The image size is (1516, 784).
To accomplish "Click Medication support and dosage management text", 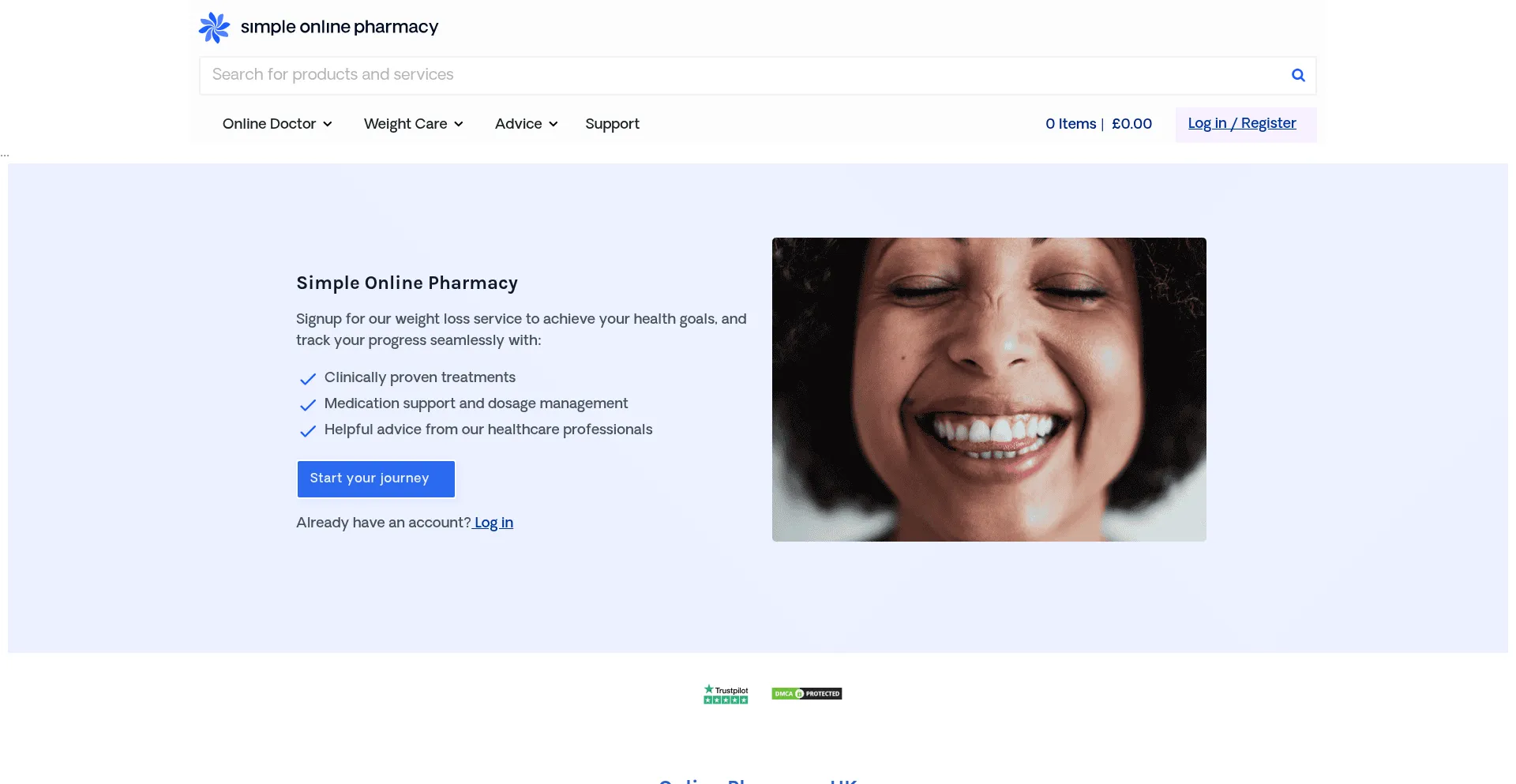I will [x=476, y=403].
